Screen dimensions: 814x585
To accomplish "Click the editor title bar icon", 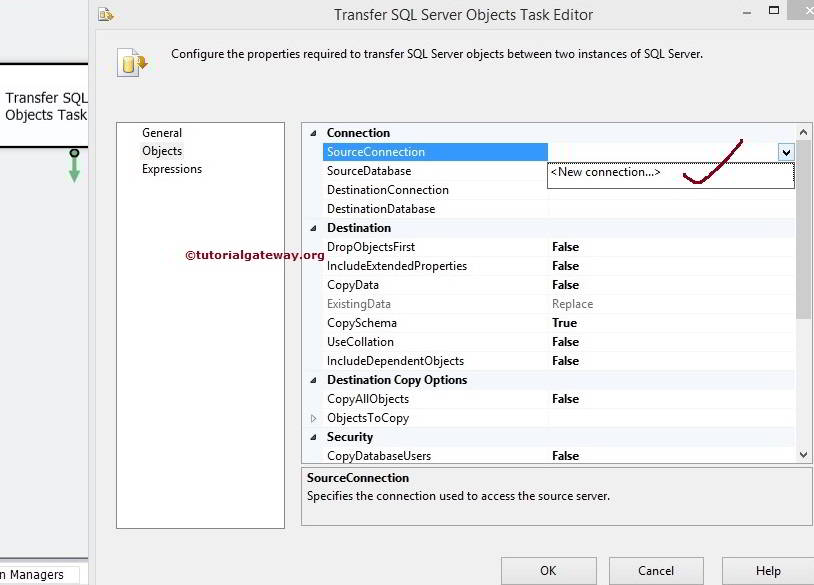I will [x=106, y=15].
